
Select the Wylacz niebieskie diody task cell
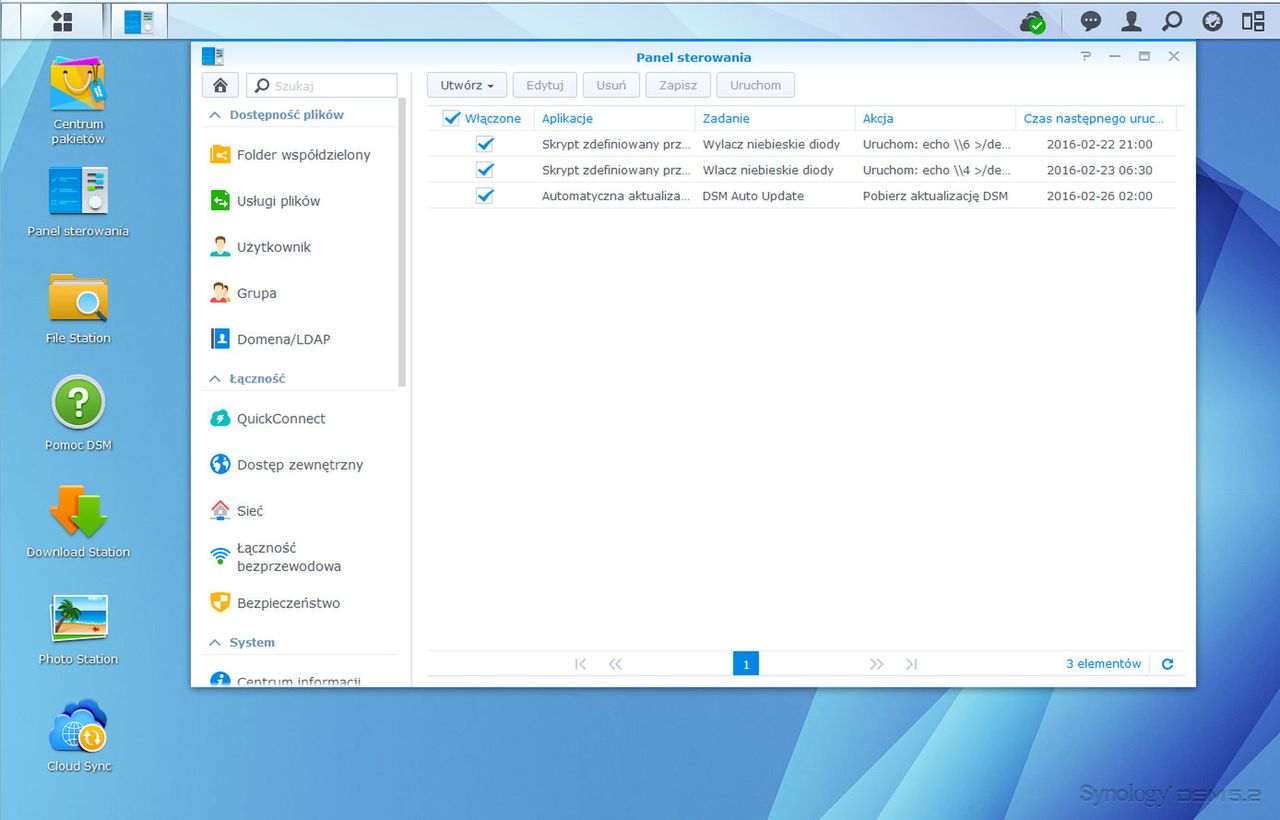(775, 144)
